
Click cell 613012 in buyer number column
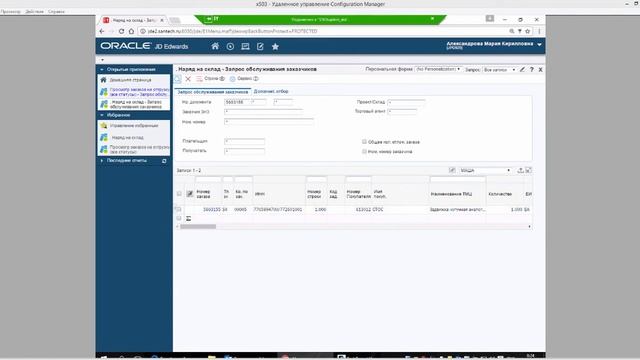363,209
